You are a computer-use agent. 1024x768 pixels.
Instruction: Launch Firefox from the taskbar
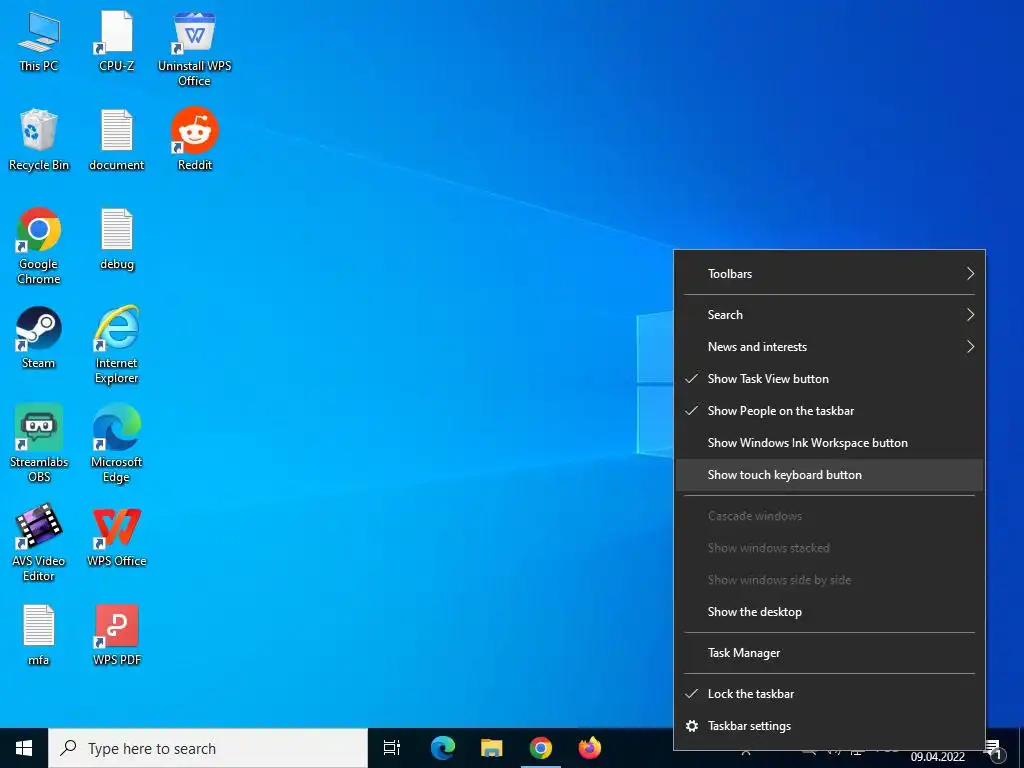tap(590, 748)
